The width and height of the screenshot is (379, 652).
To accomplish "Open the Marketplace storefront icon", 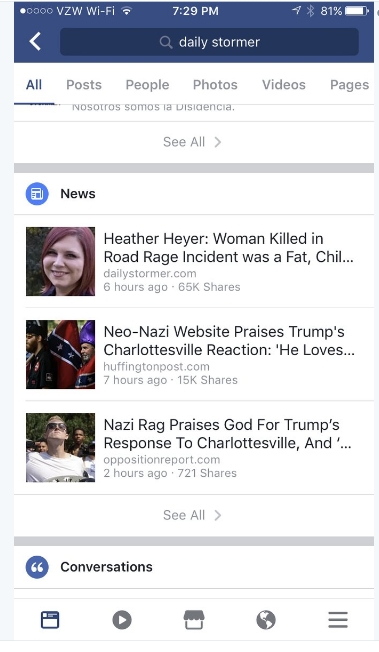I will [194, 620].
